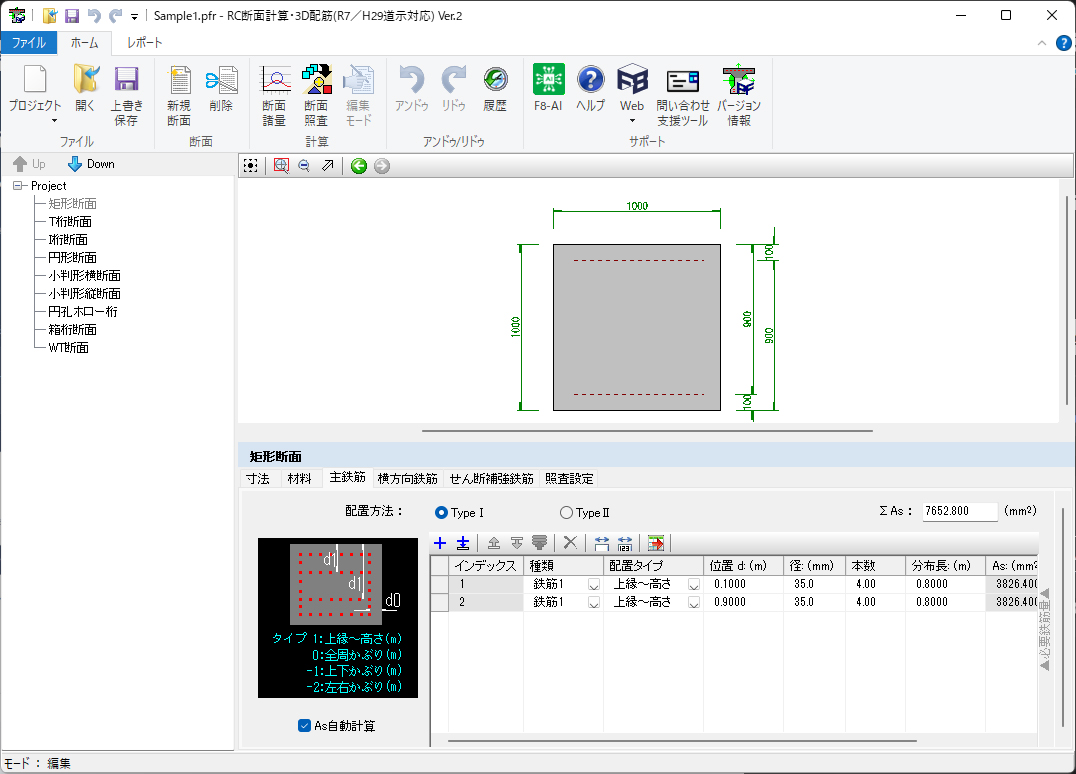
Task: Select the 円形断面 tree item
Action: click(x=72, y=258)
